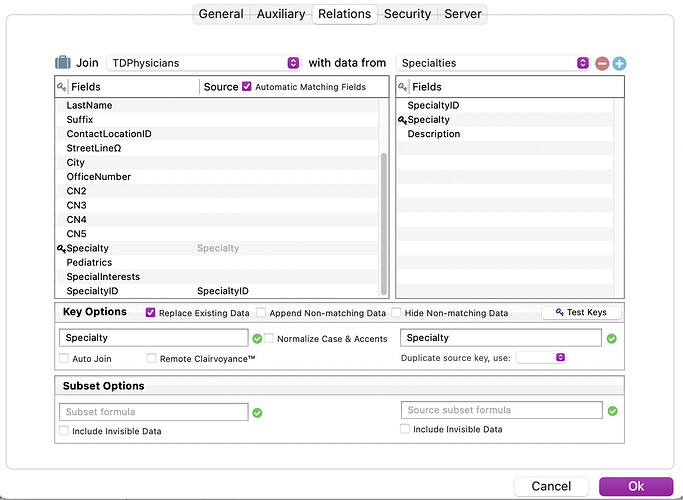Confirm with the Ok button

(636, 486)
